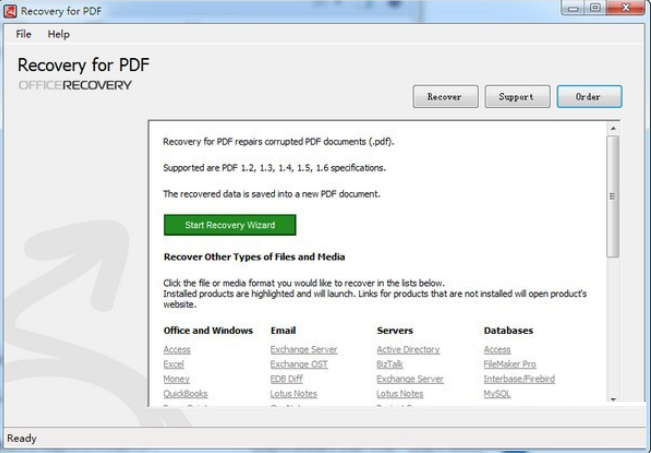Click the Recovery for PDF title bar icon

(x=10, y=11)
